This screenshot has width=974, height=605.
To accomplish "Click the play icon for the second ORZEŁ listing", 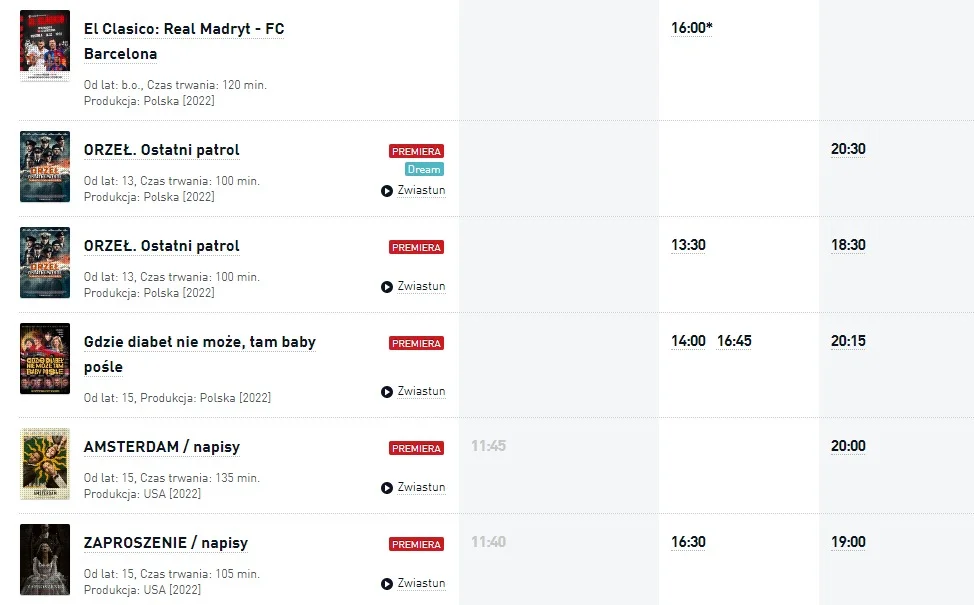I will [386, 287].
